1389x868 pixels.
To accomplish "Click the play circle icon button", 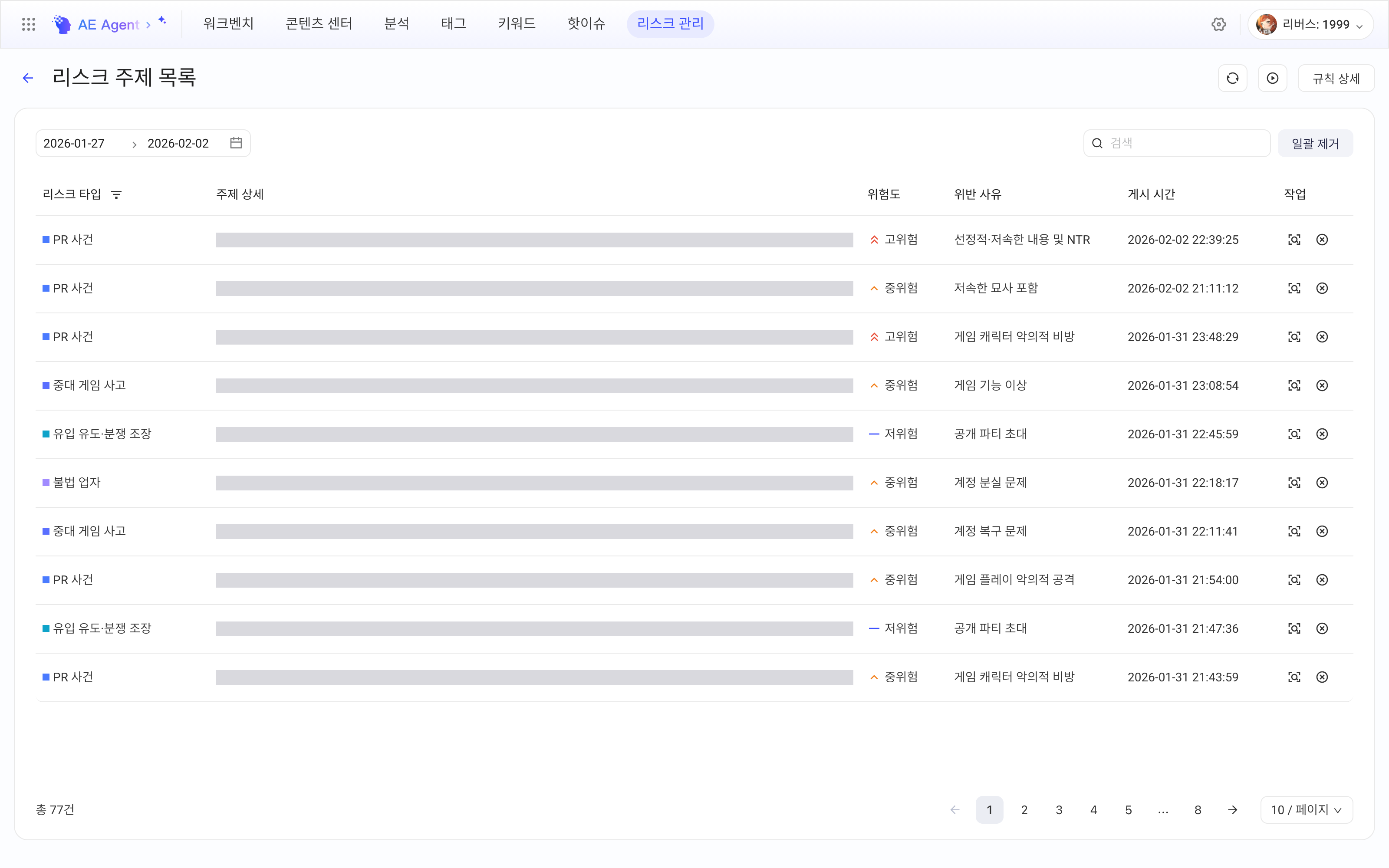I will point(1273,78).
